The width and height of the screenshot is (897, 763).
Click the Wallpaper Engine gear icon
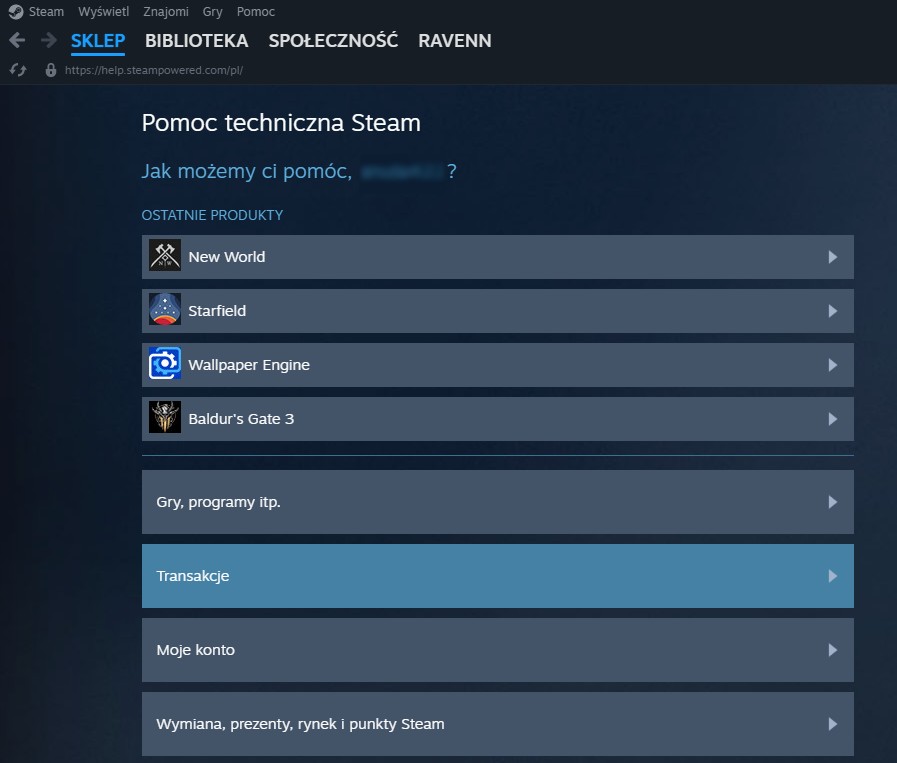coord(165,363)
